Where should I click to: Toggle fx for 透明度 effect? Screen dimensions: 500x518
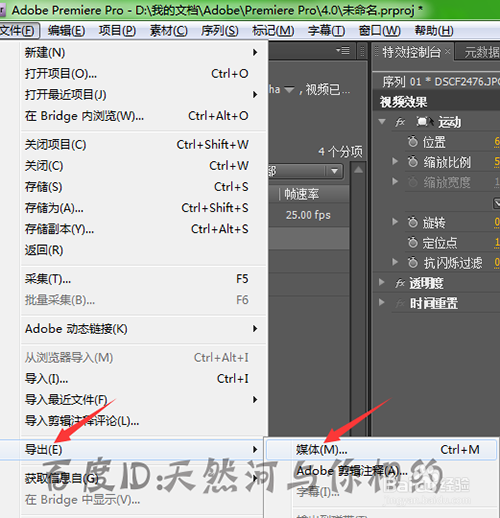400,284
